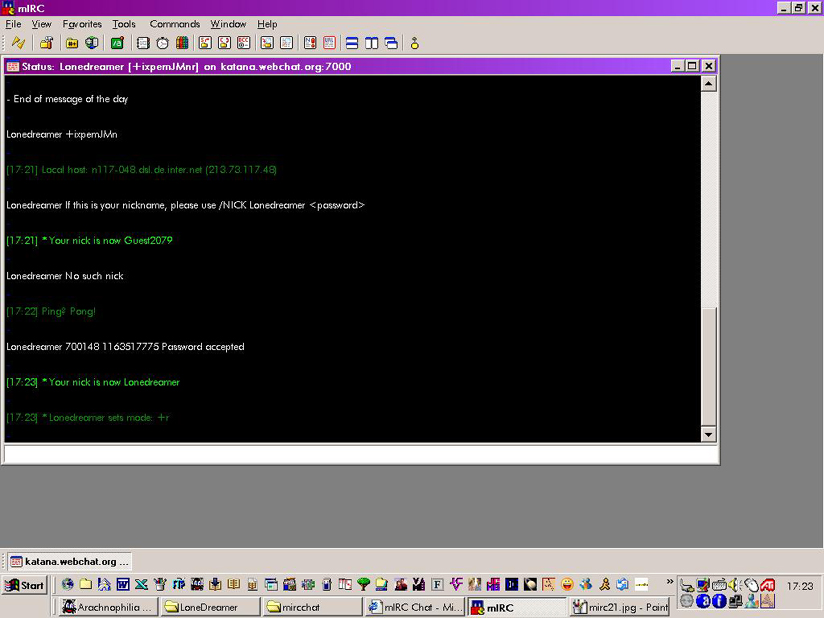Switch to mIRC Chat browser taskbar button
Viewport: 824px width, 618px height.
point(415,607)
